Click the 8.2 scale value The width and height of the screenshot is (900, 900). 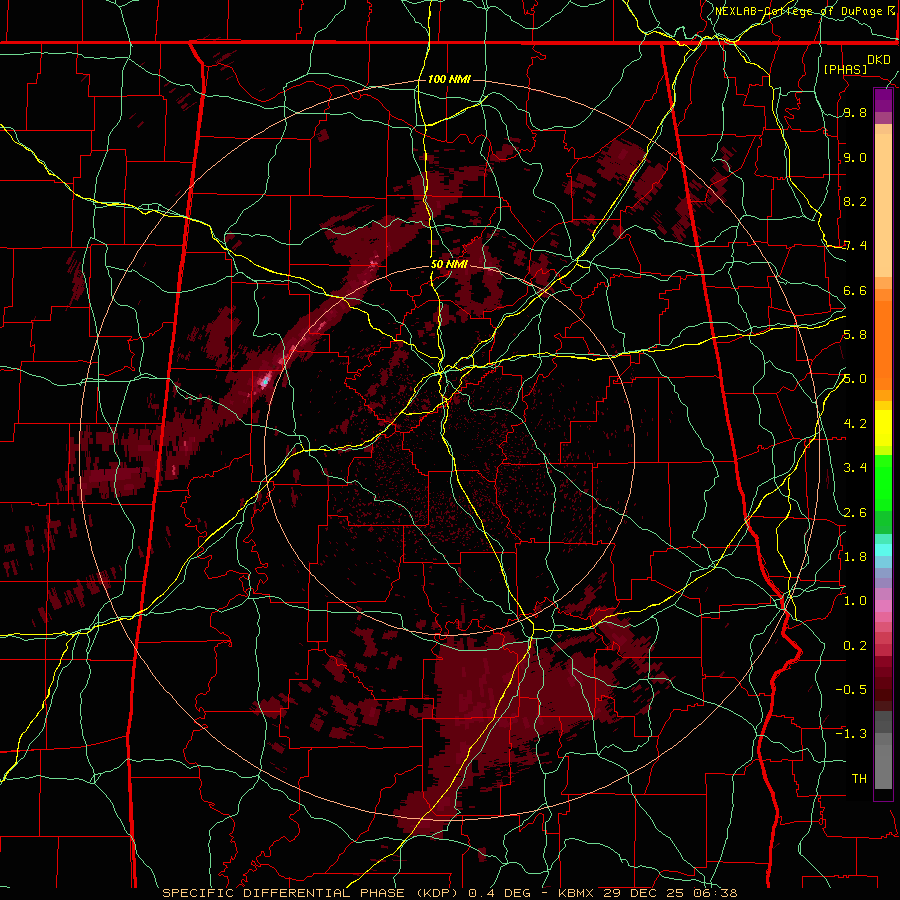coord(855,201)
